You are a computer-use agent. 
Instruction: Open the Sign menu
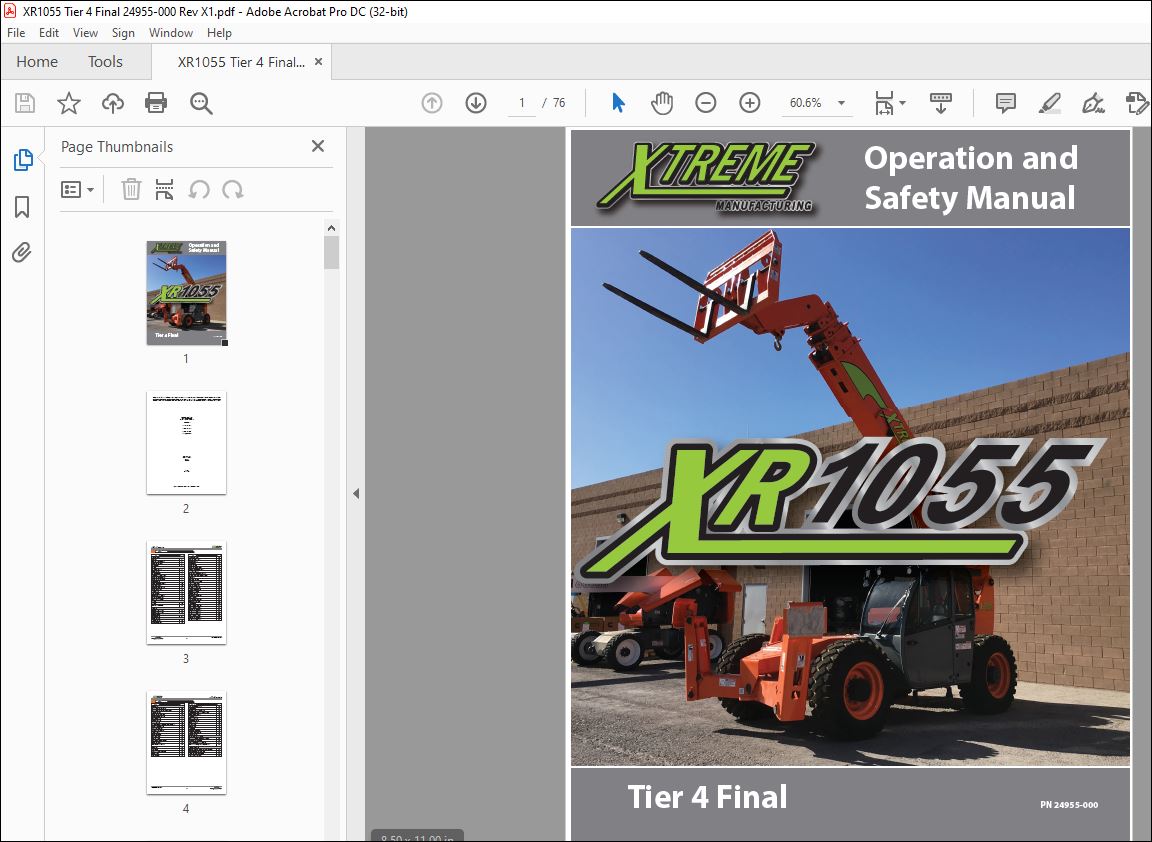(x=123, y=32)
